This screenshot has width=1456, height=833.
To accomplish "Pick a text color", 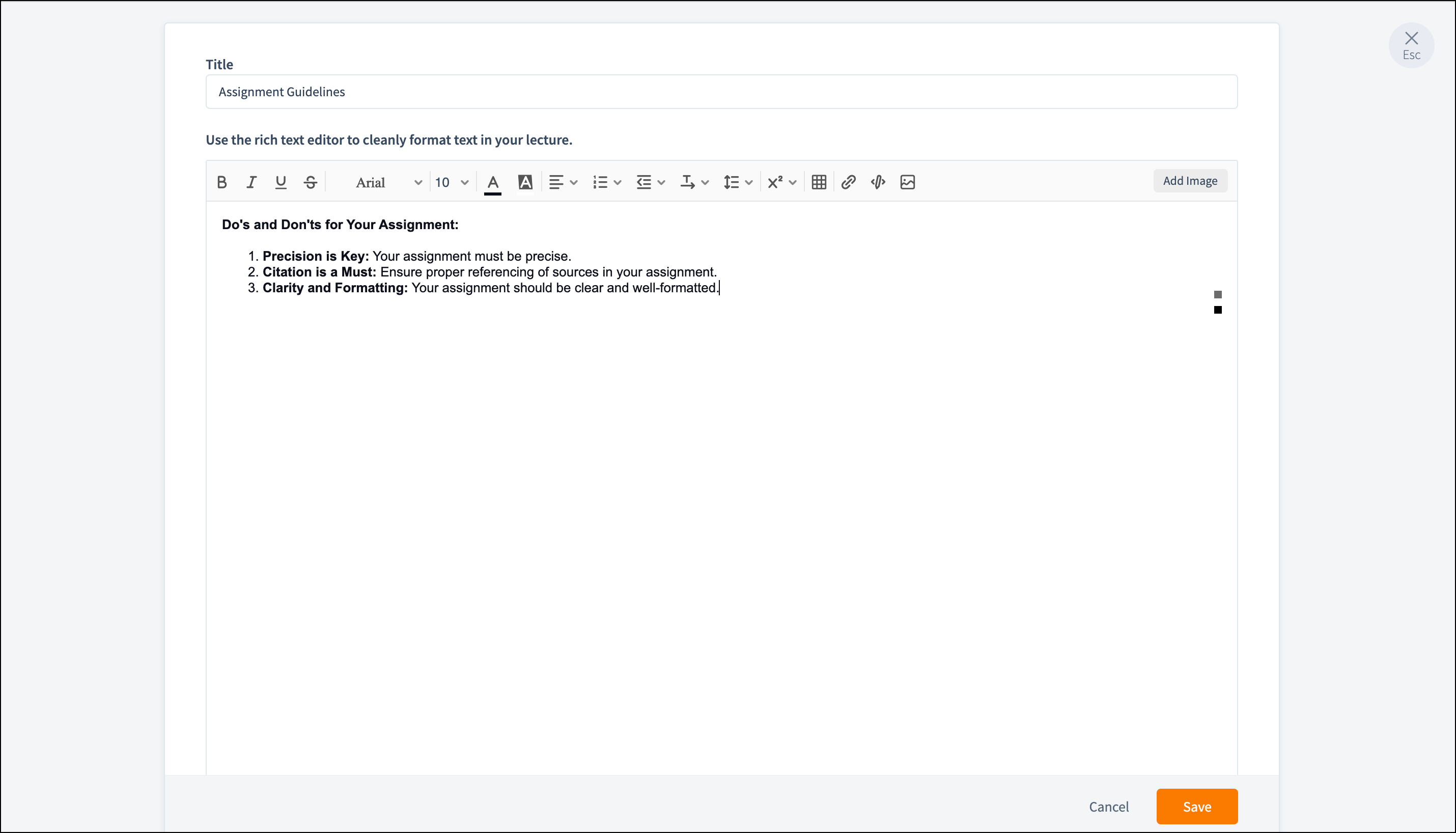I will [492, 182].
